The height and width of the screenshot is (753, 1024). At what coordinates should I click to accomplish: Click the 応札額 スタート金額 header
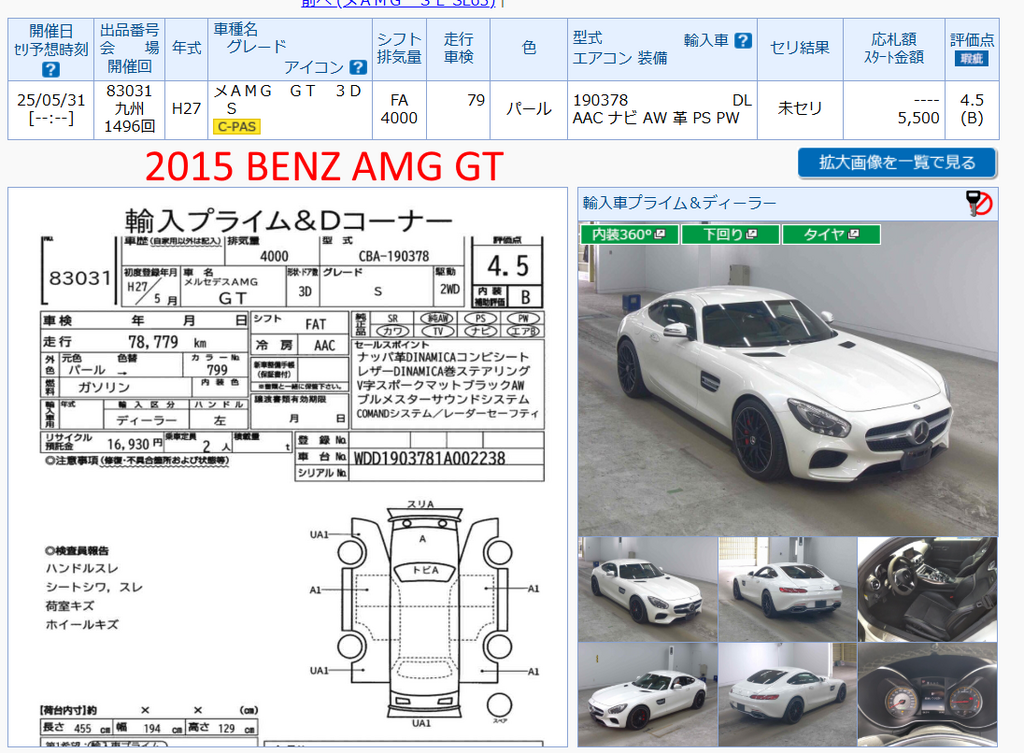click(894, 48)
